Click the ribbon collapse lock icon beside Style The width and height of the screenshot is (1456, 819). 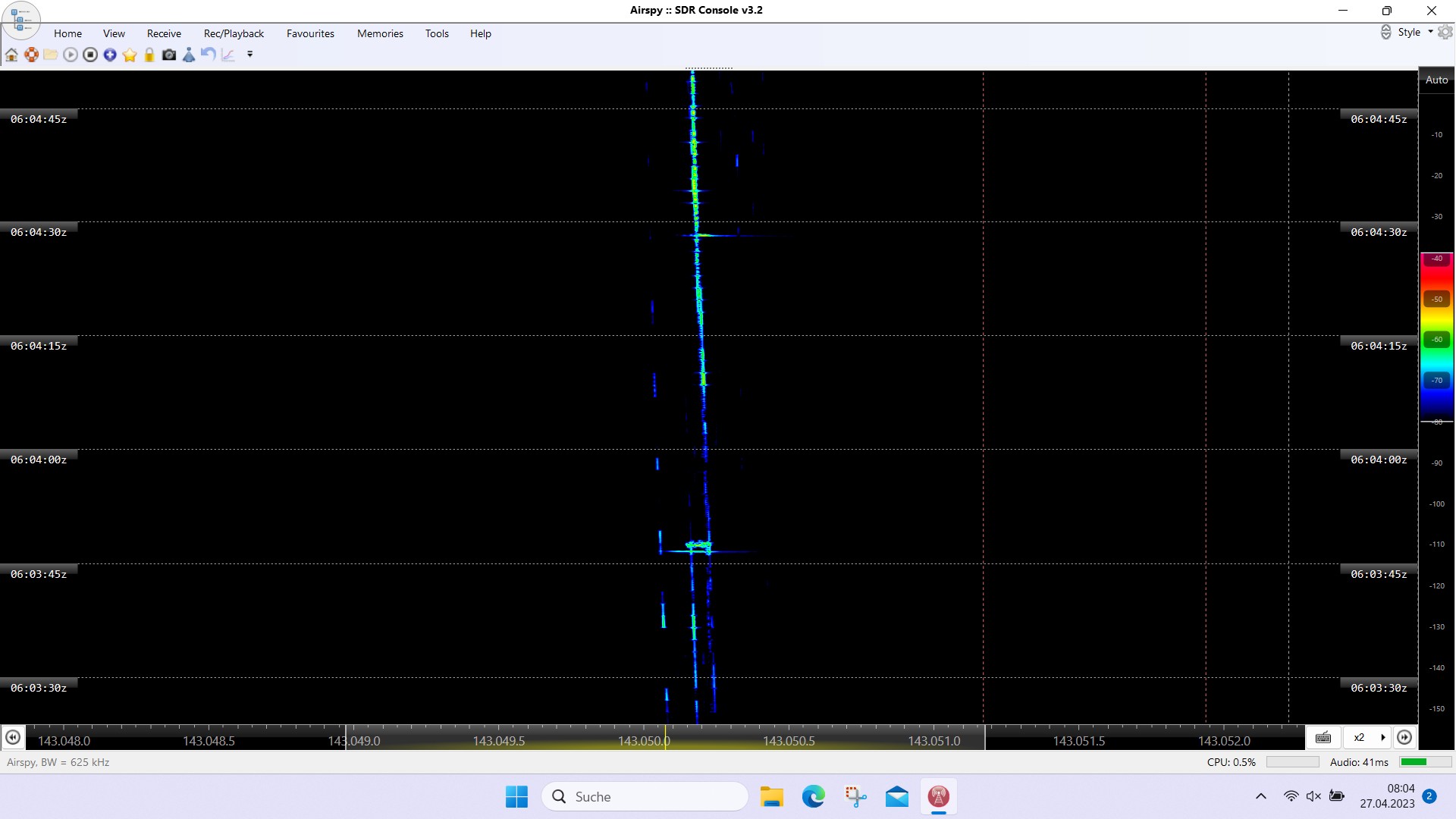point(1385,32)
